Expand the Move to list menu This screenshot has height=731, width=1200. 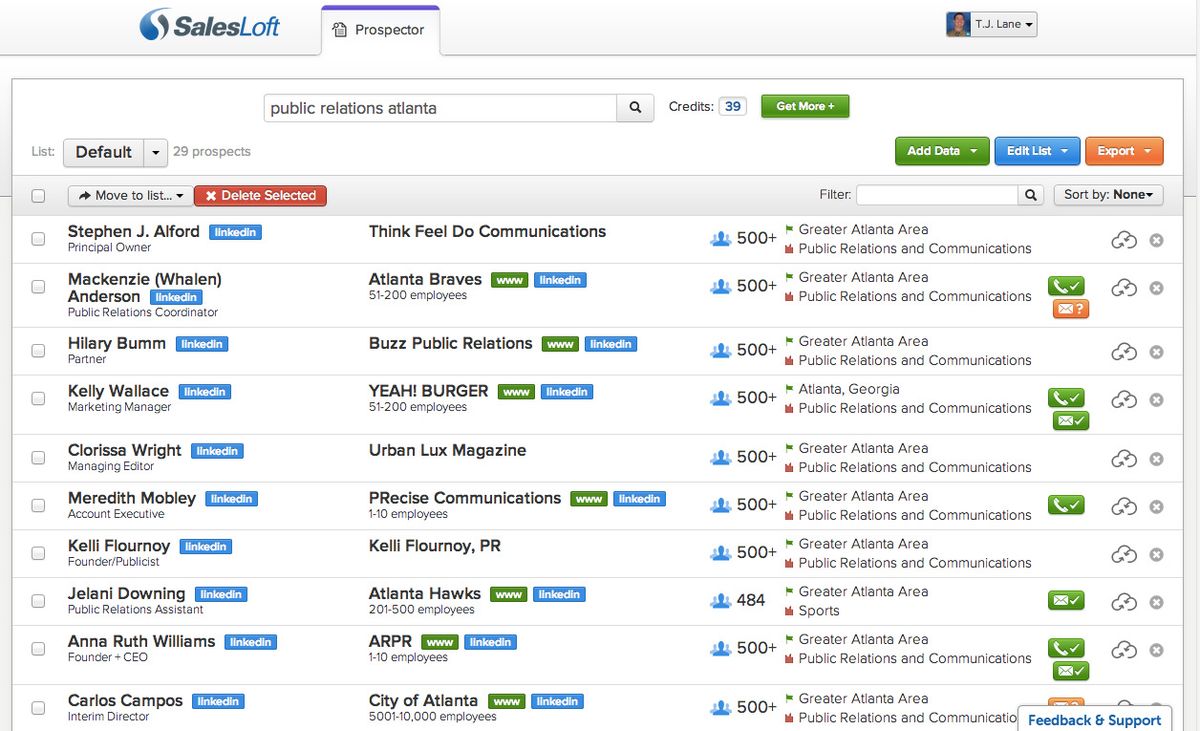pos(128,196)
